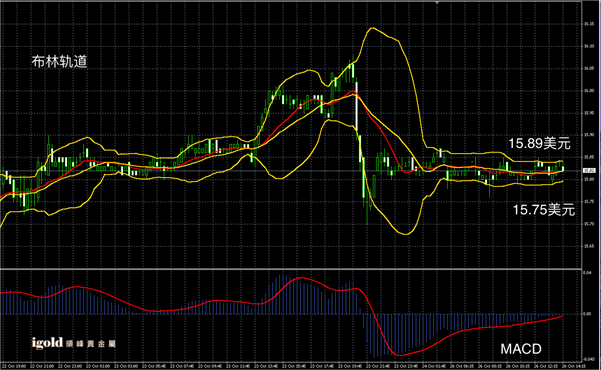Click the 15.70 price axis label
Viewport: 601px width, 370px height.
(x=589, y=224)
